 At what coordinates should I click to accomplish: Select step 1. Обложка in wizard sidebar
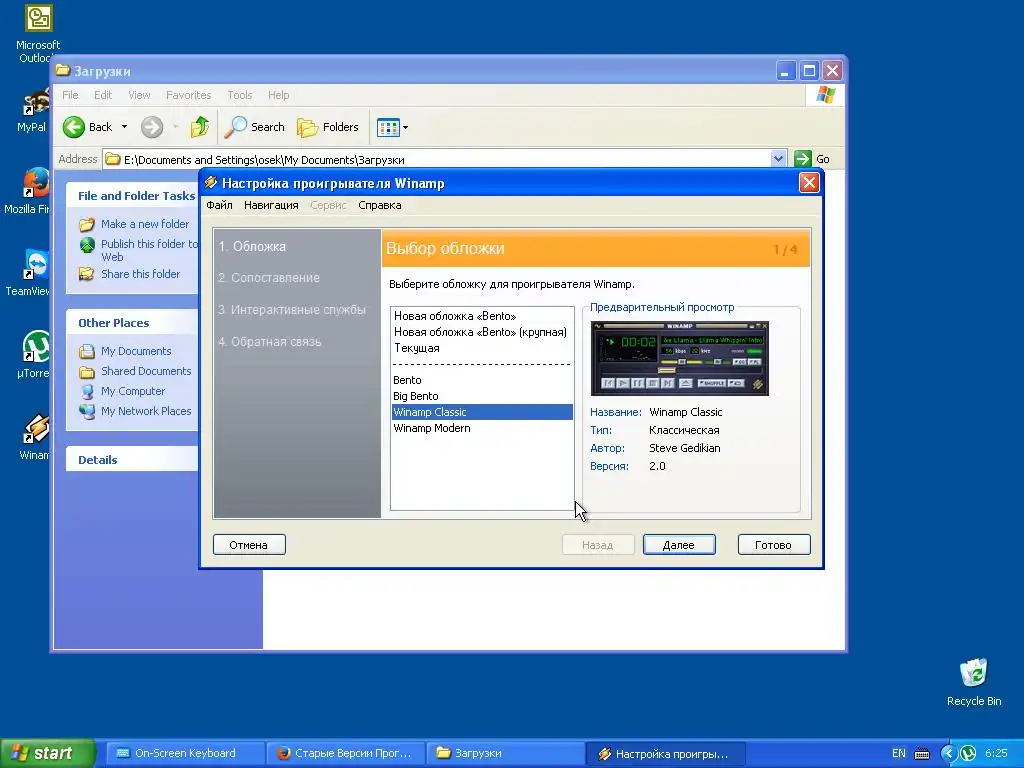(252, 247)
